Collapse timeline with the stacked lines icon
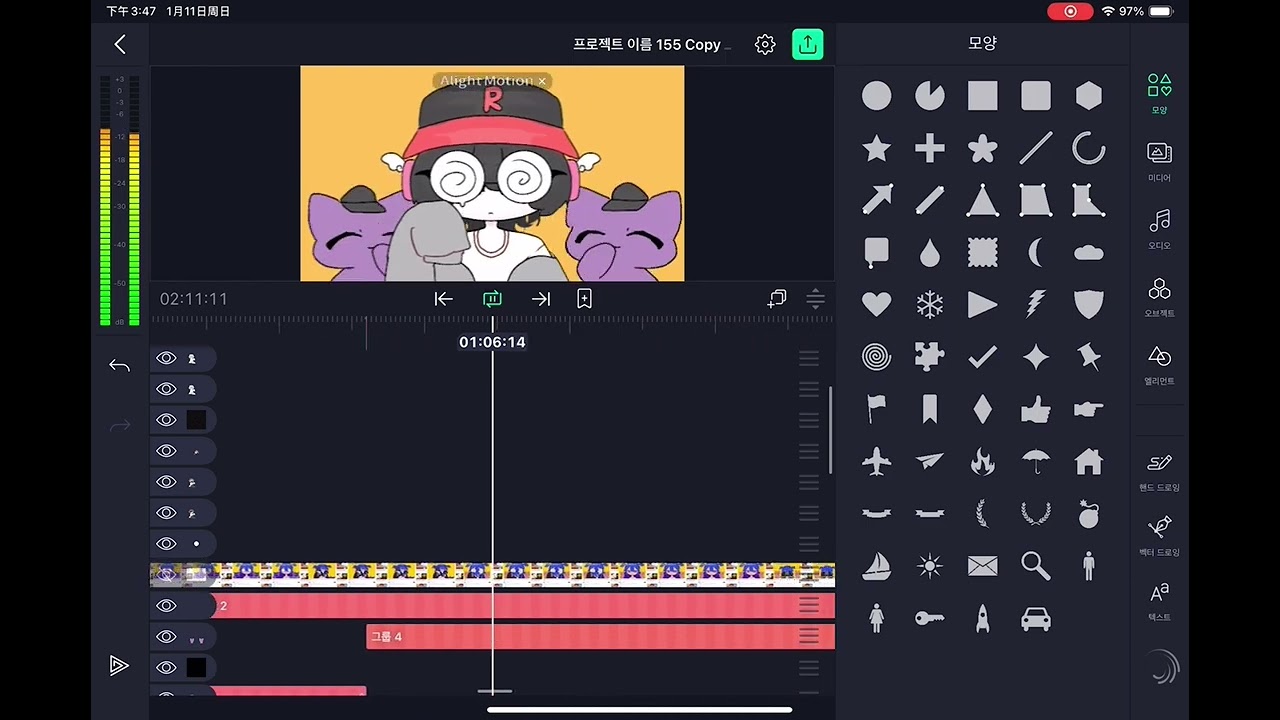 pos(815,298)
